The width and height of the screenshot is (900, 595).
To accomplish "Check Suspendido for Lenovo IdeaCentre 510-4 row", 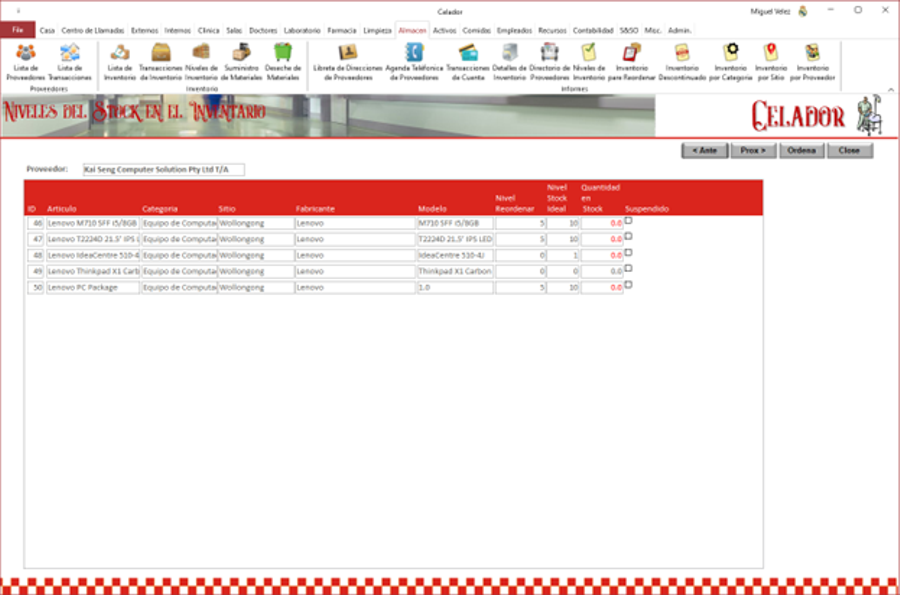I will tap(628, 253).
